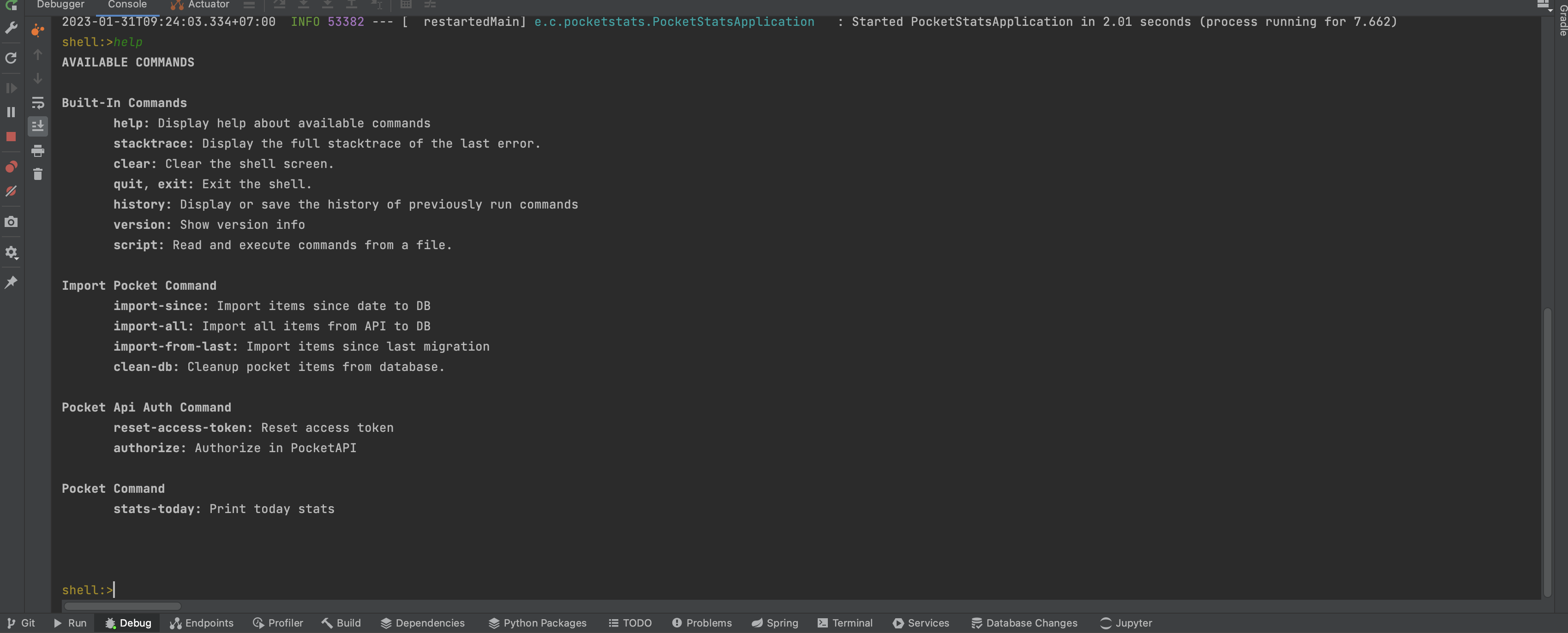
Task: Stop the running debug process
Action: pyautogui.click(x=11, y=137)
